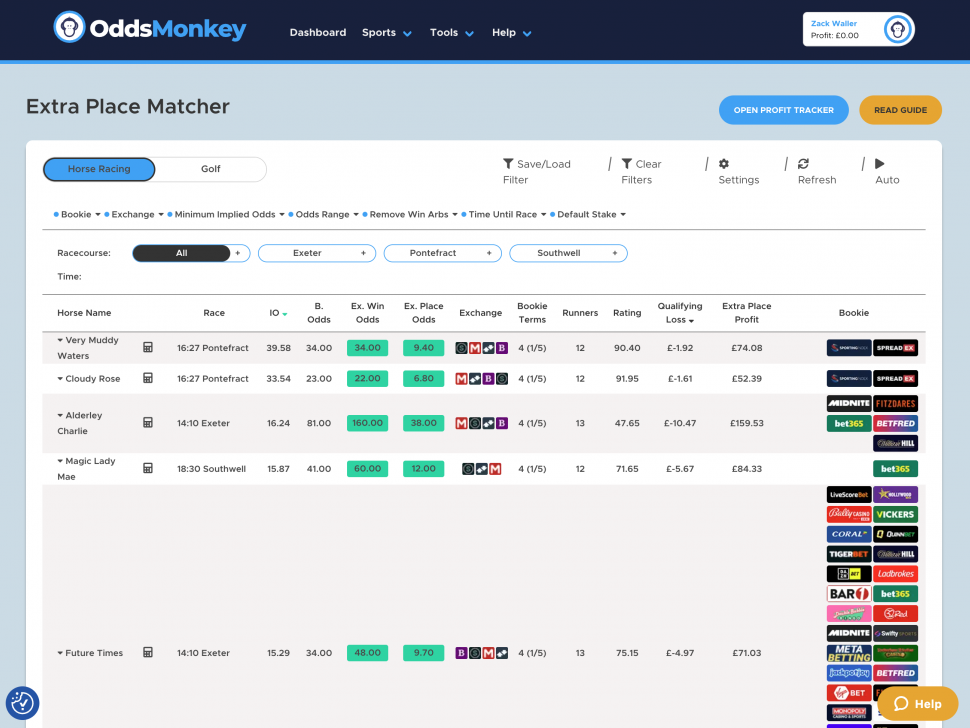Toggle the Southwell racecourse filter
The width and height of the screenshot is (970, 728).
[568, 253]
